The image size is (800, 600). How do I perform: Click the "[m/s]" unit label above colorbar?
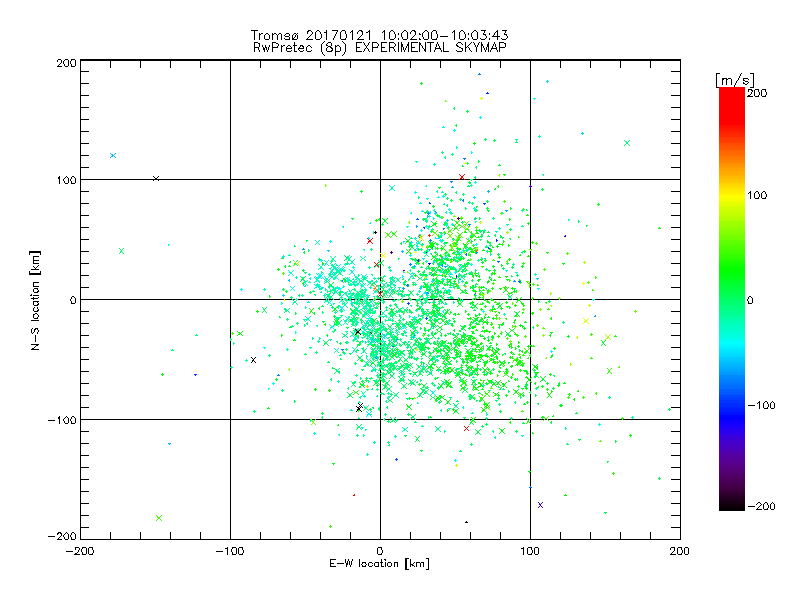pyautogui.click(x=735, y=80)
